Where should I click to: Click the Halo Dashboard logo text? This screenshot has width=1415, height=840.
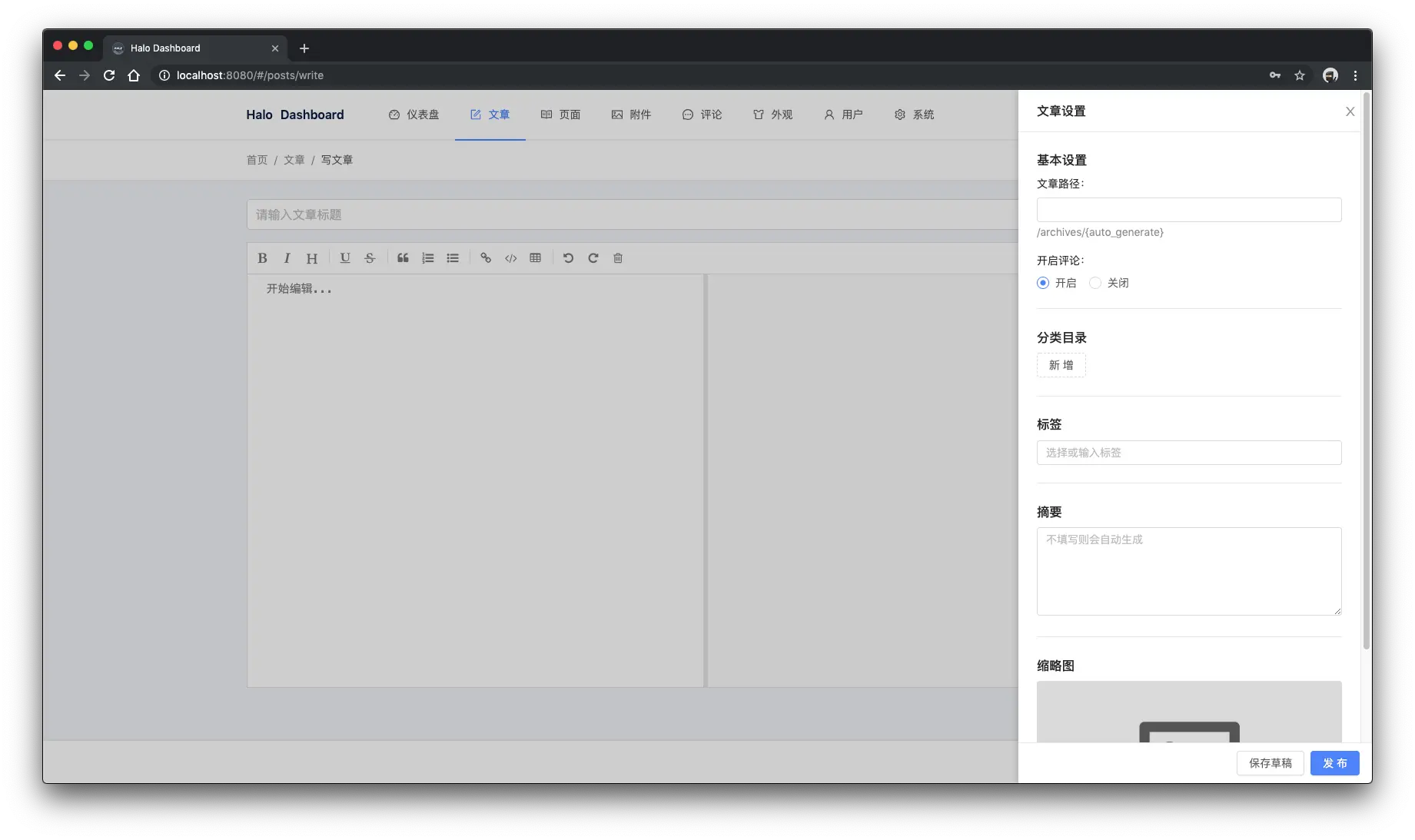pos(295,115)
